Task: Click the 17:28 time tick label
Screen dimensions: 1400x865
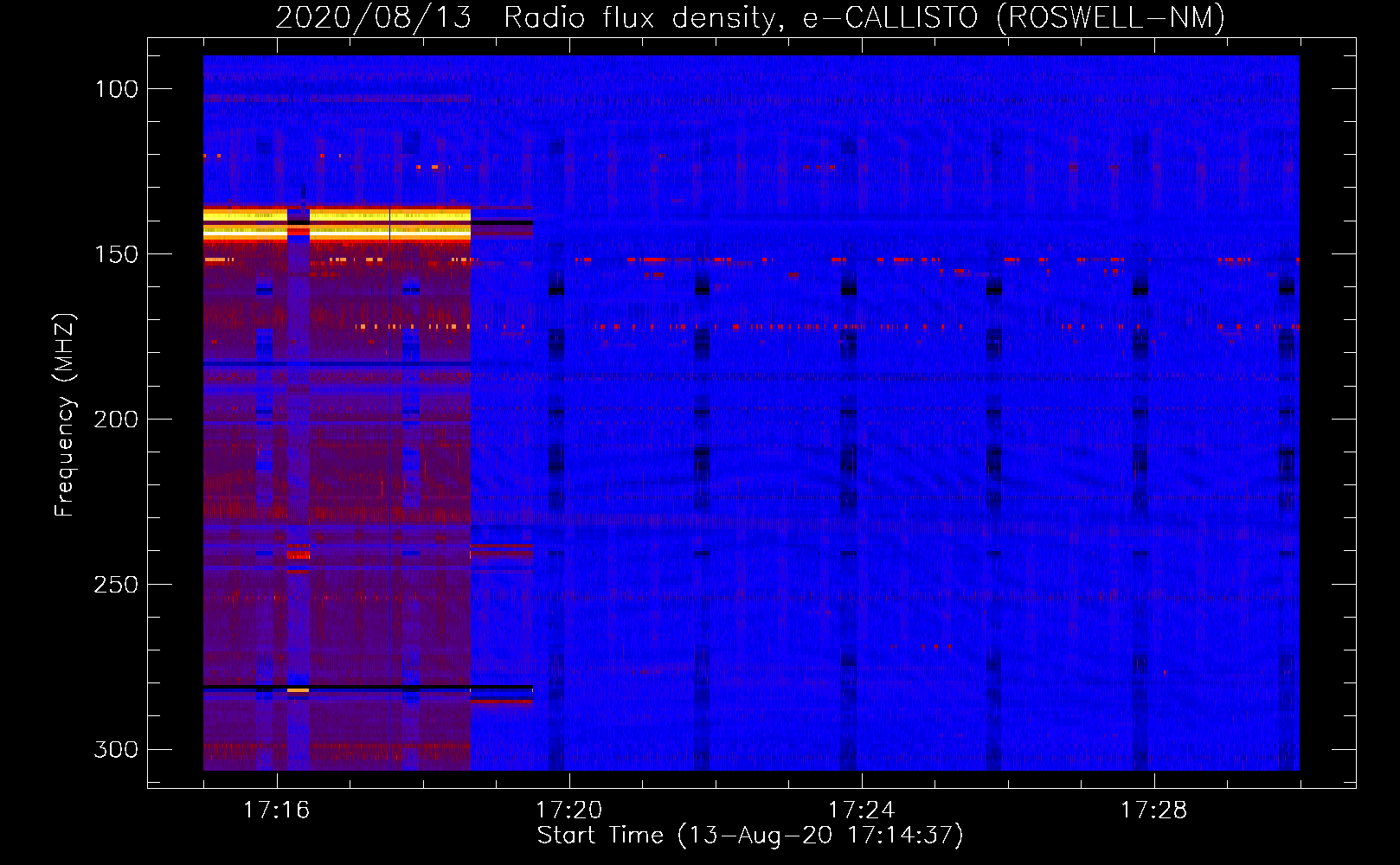Action: coord(1153,810)
